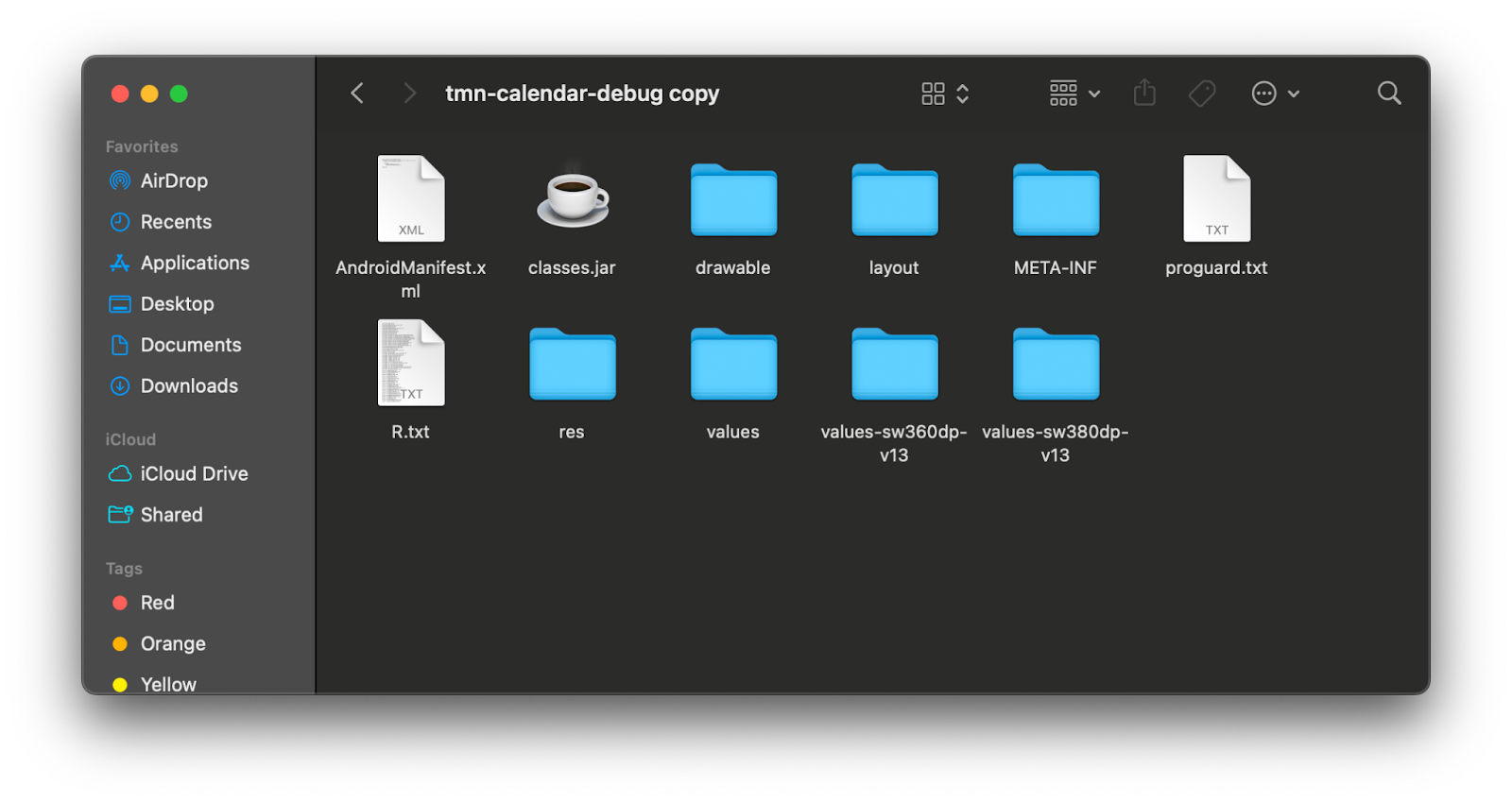Viewport: 1512px width, 803px height.
Task: Open the group-by options dropdown
Action: pos(1074,94)
